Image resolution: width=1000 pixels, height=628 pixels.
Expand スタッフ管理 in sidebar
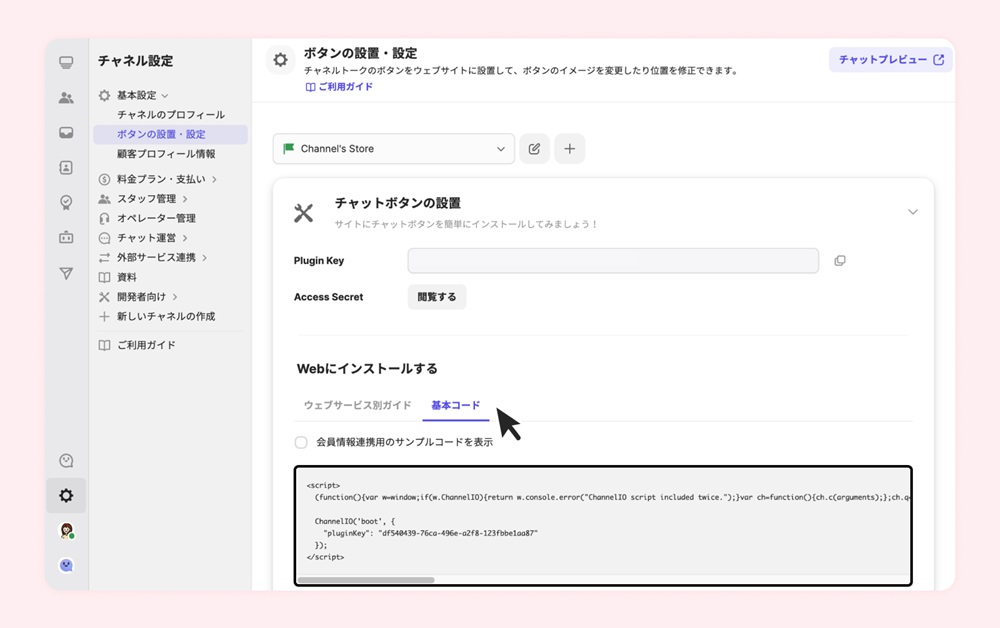coord(185,199)
